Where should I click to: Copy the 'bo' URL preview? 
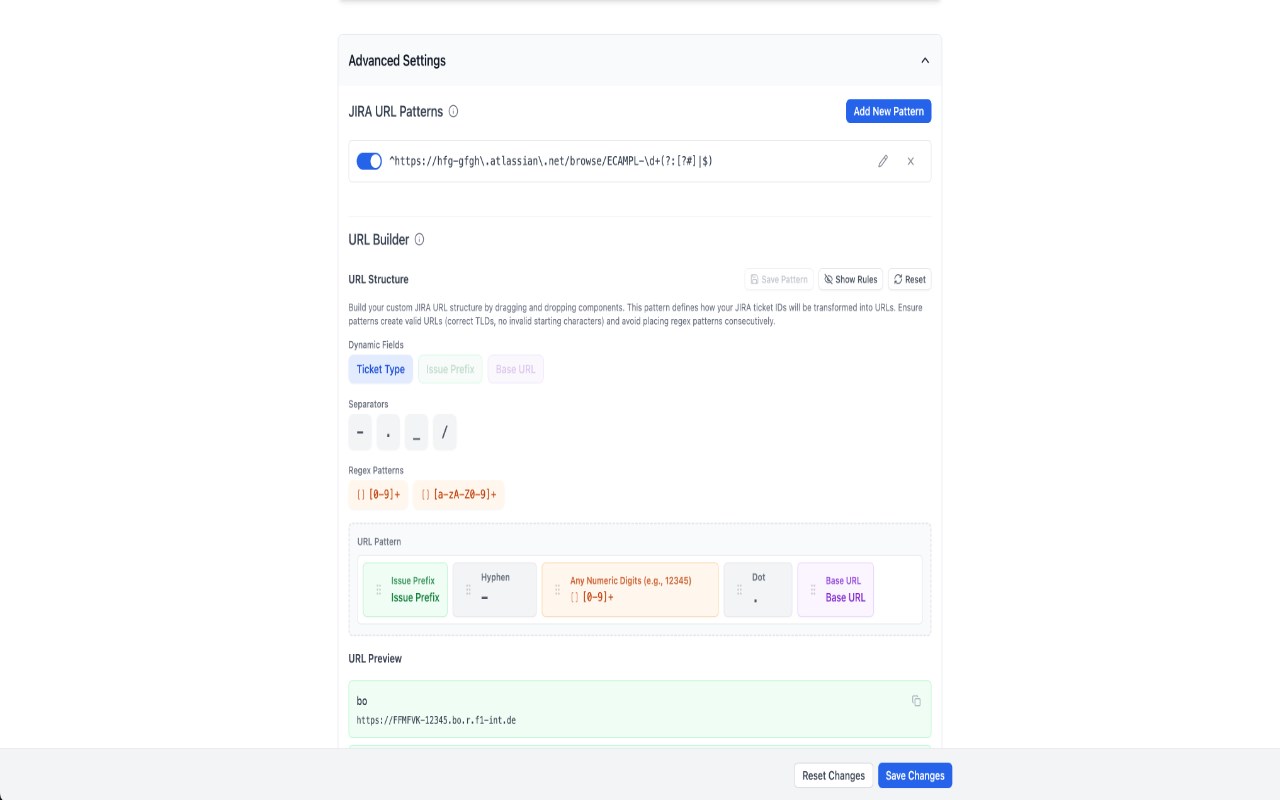click(x=916, y=701)
